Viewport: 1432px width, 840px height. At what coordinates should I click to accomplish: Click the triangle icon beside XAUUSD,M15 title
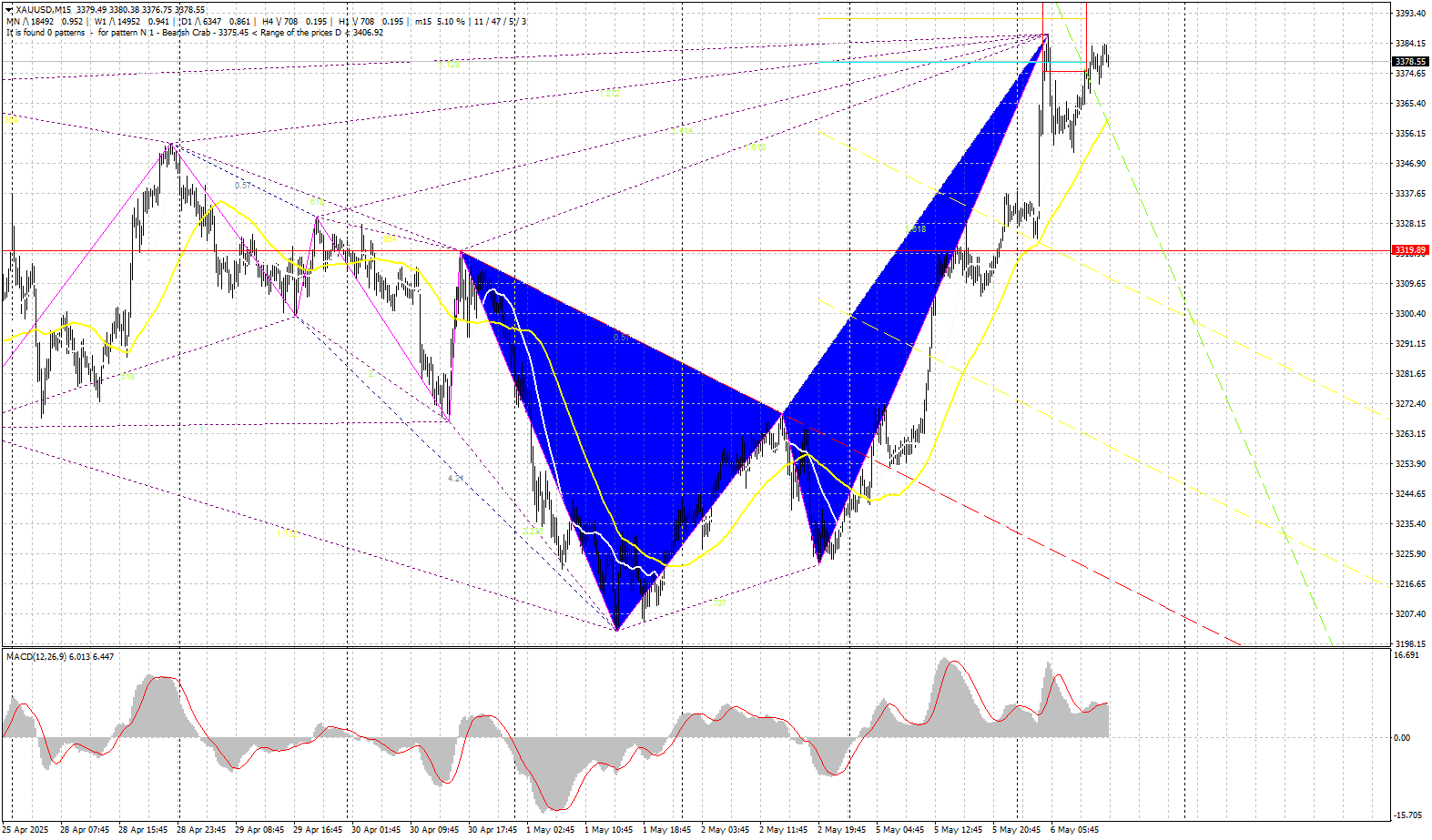pyautogui.click(x=9, y=10)
